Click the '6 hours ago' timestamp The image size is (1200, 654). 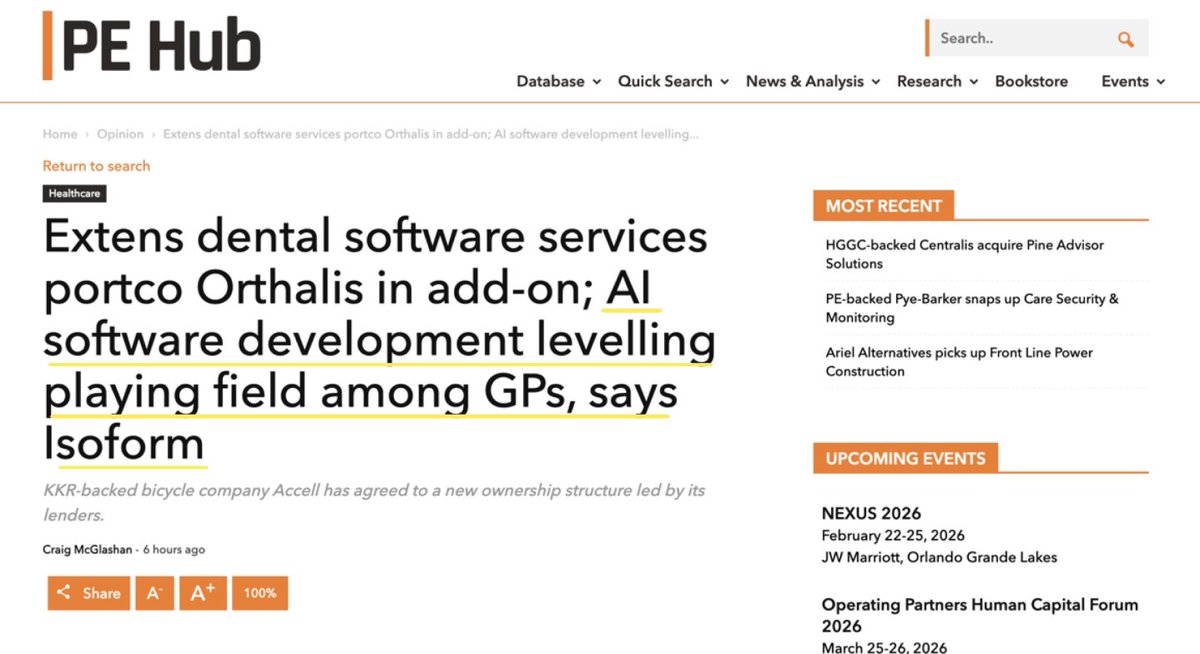(x=174, y=550)
